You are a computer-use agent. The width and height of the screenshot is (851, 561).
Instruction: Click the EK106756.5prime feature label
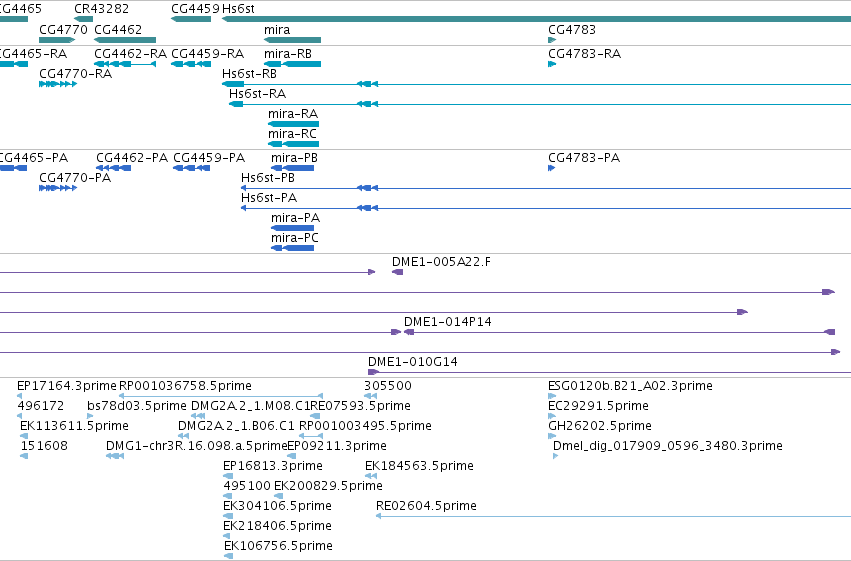tap(278, 546)
